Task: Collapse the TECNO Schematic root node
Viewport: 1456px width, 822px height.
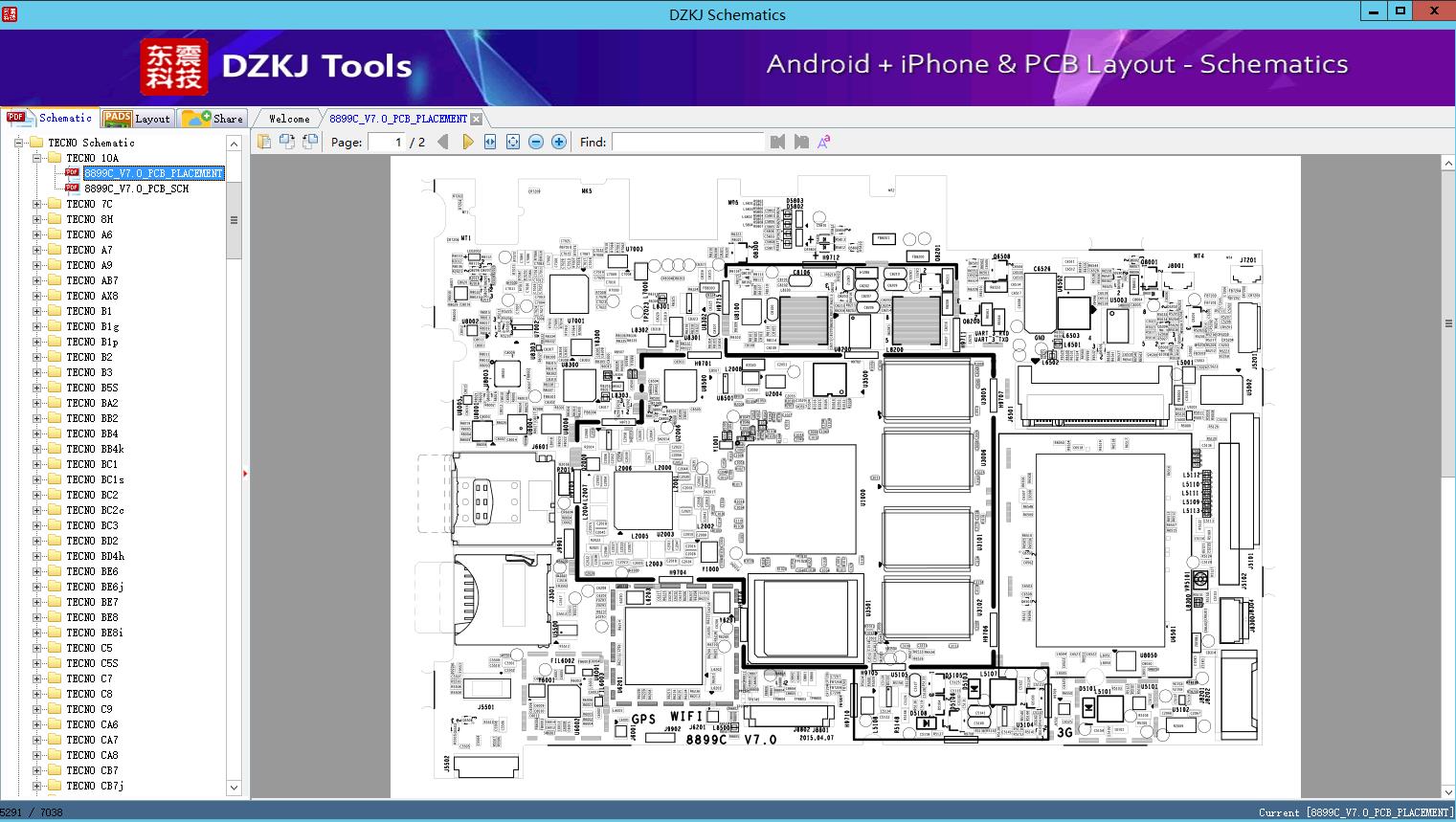Action: pos(18,143)
